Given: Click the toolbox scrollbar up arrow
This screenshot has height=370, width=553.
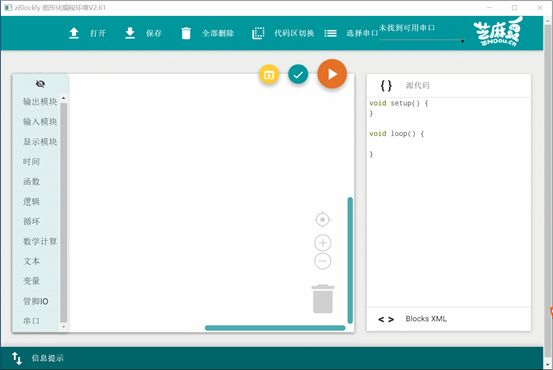Looking at the screenshot, I should click(63, 98).
